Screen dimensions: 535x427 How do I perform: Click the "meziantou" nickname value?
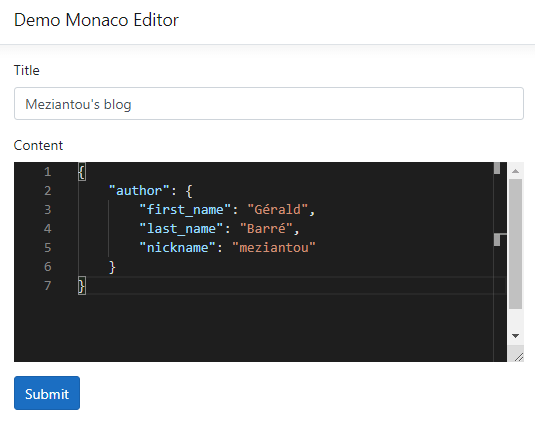(x=274, y=247)
